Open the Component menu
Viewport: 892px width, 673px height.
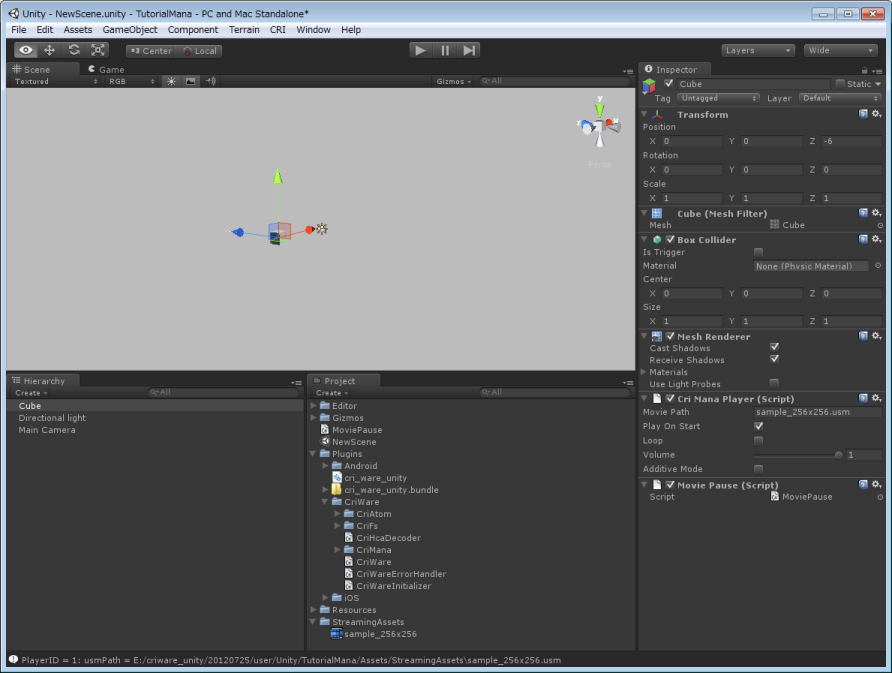tap(193, 30)
